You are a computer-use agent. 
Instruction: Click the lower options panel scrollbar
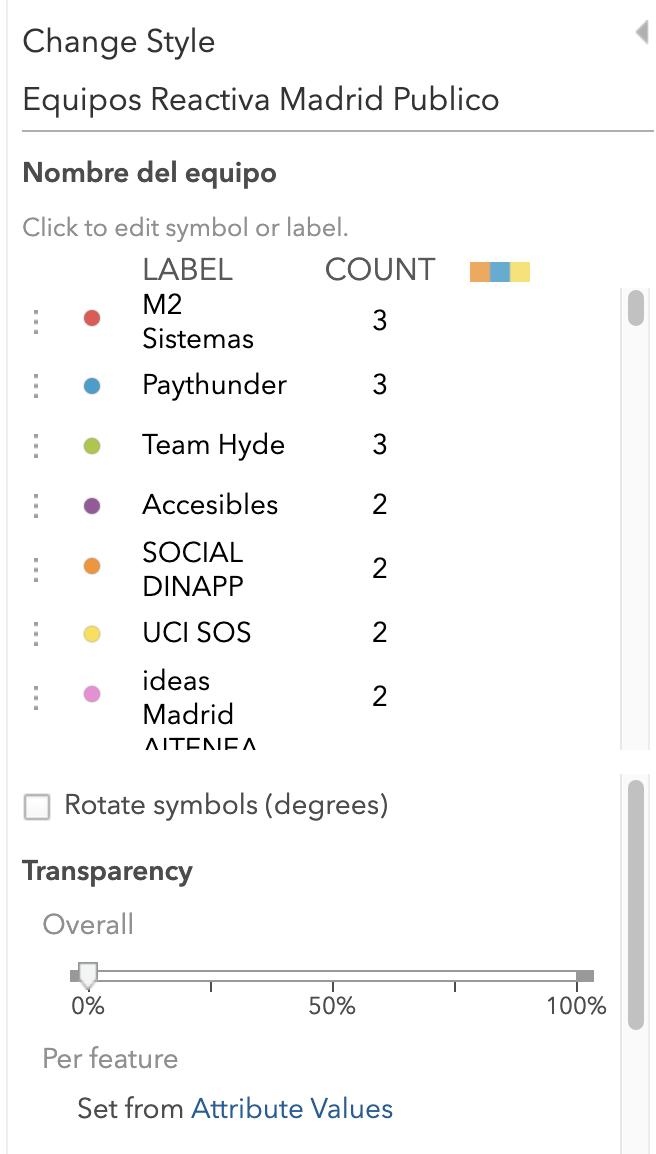[x=636, y=905]
